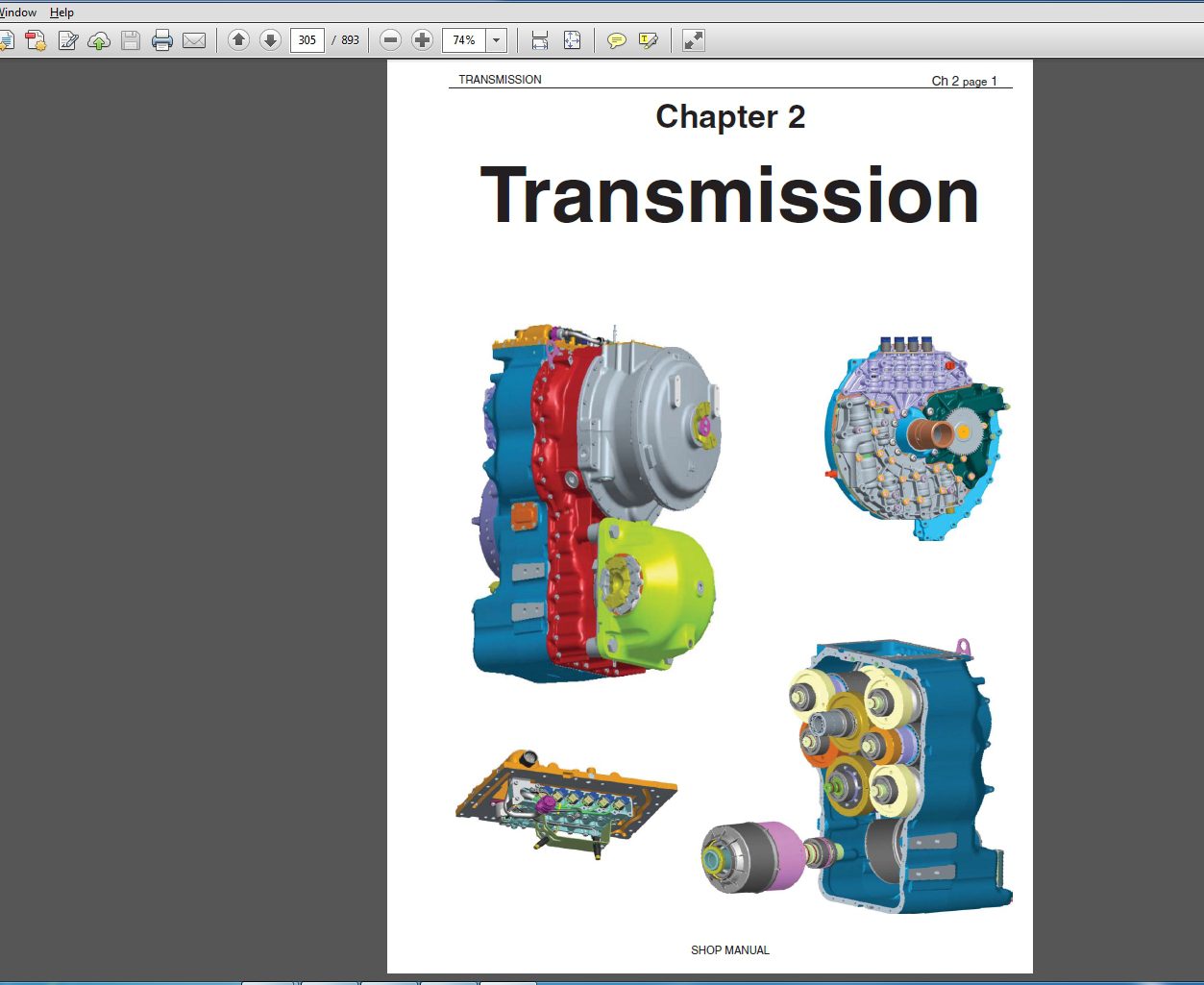The height and width of the screenshot is (985, 1204).
Task: Click the Edit/Sign document icon
Action: pos(68,40)
